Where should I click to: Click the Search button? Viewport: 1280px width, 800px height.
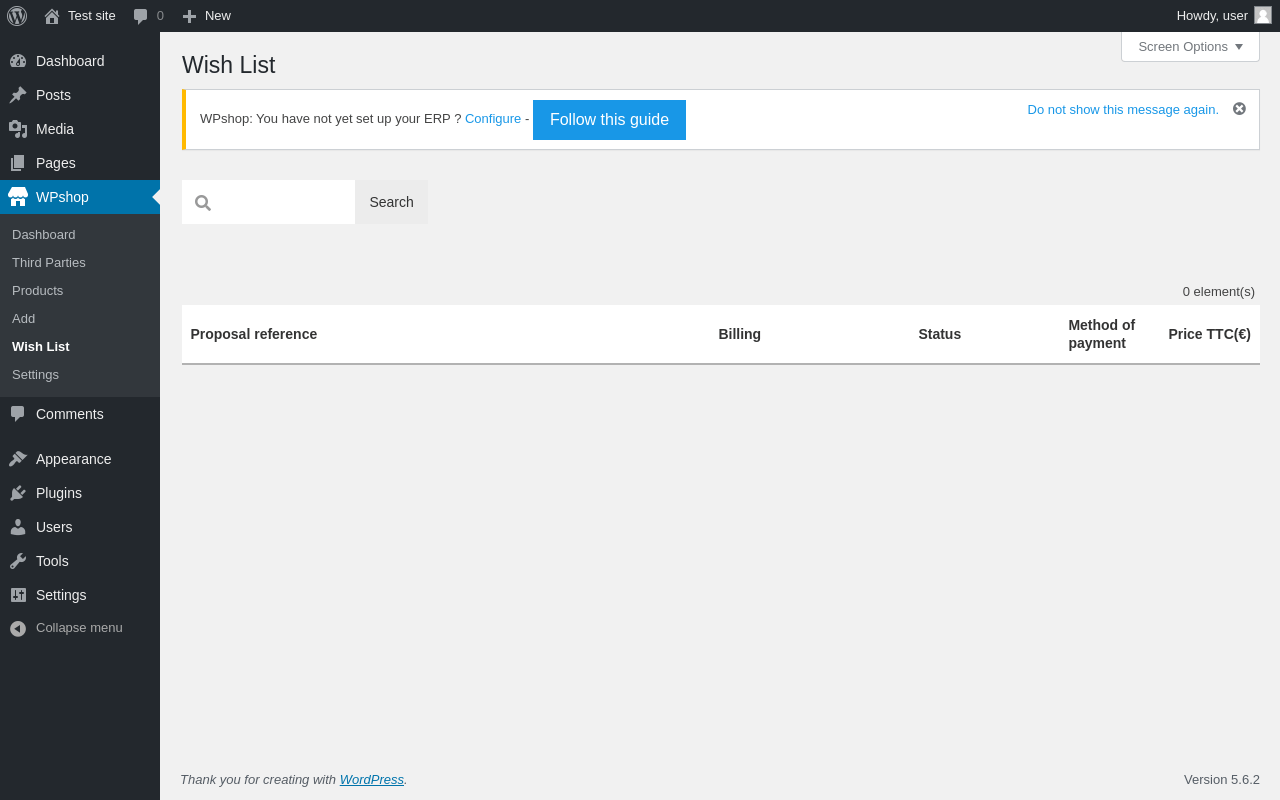tap(391, 202)
